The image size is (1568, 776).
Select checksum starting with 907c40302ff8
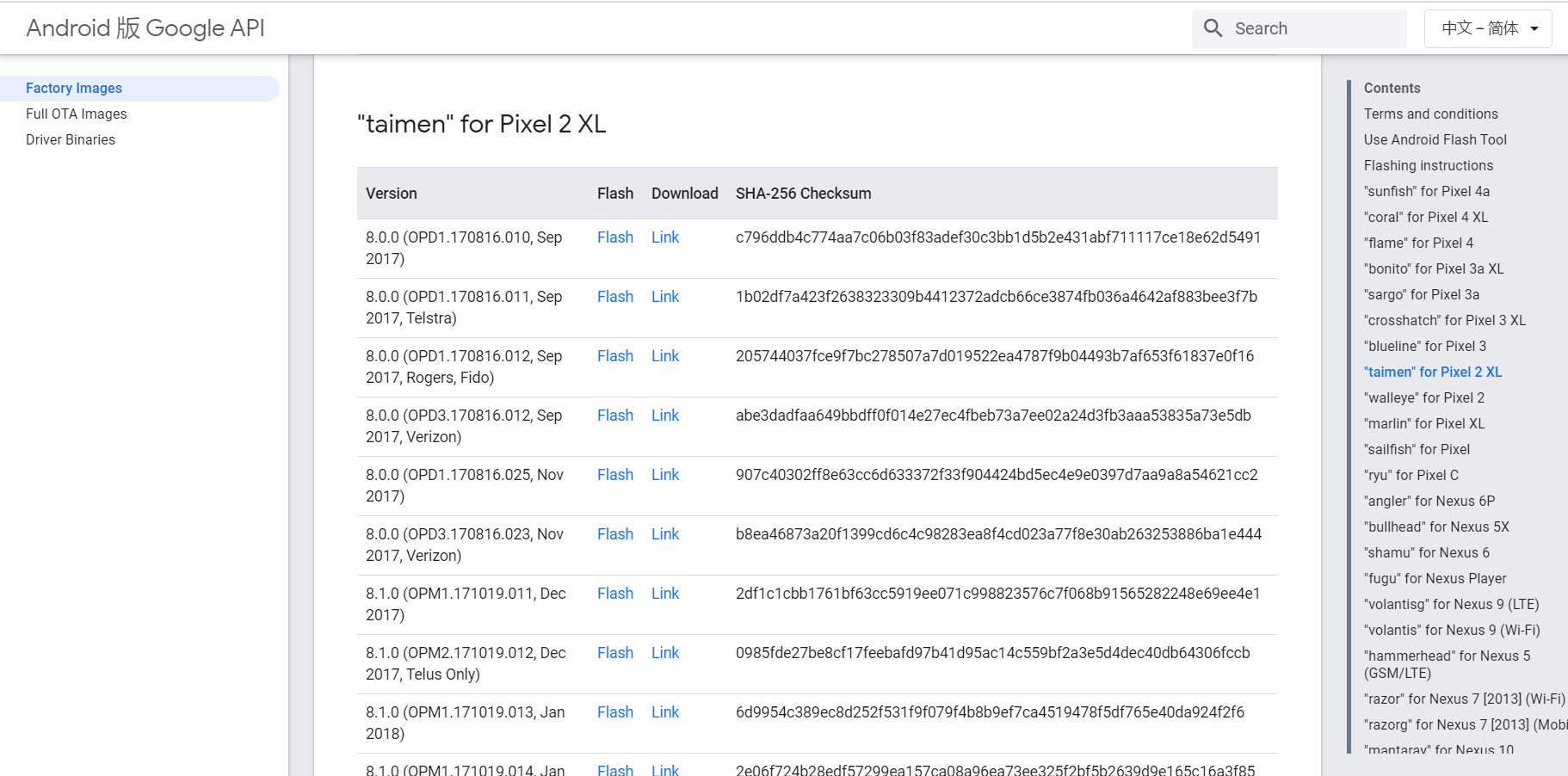(997, 475)
